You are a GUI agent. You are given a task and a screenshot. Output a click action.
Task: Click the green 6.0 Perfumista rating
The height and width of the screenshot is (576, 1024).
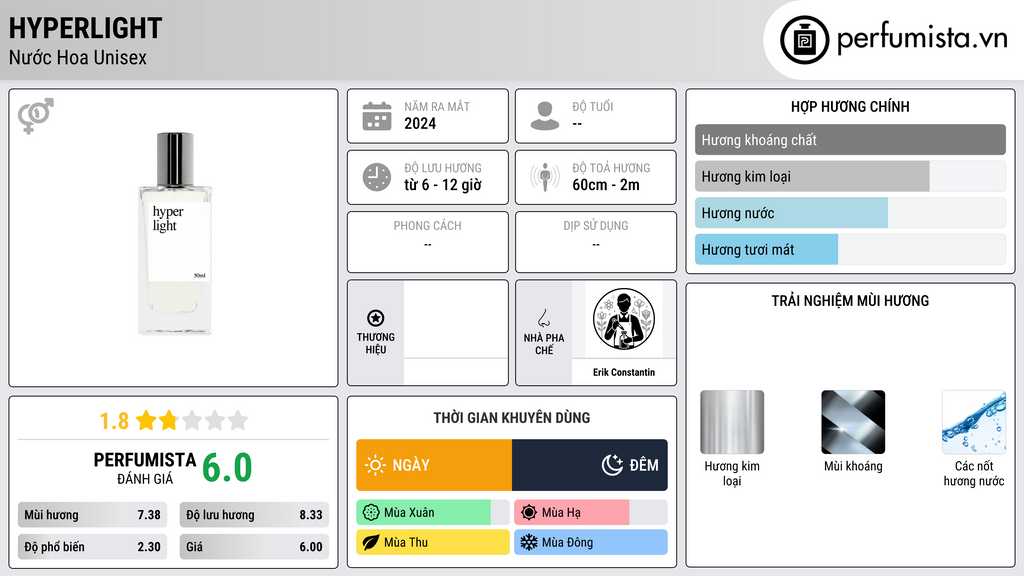[x=227, y=468]
